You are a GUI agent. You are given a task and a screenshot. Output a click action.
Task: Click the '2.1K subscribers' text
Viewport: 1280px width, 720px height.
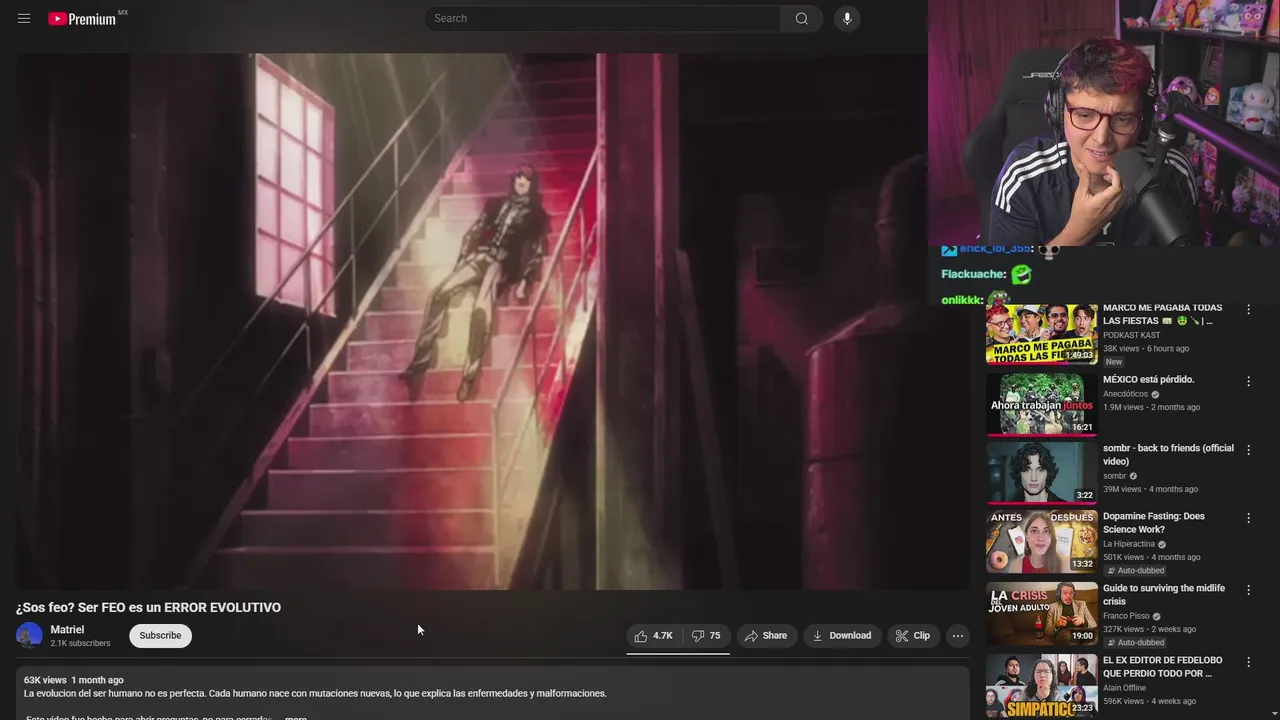pos(81,644)
